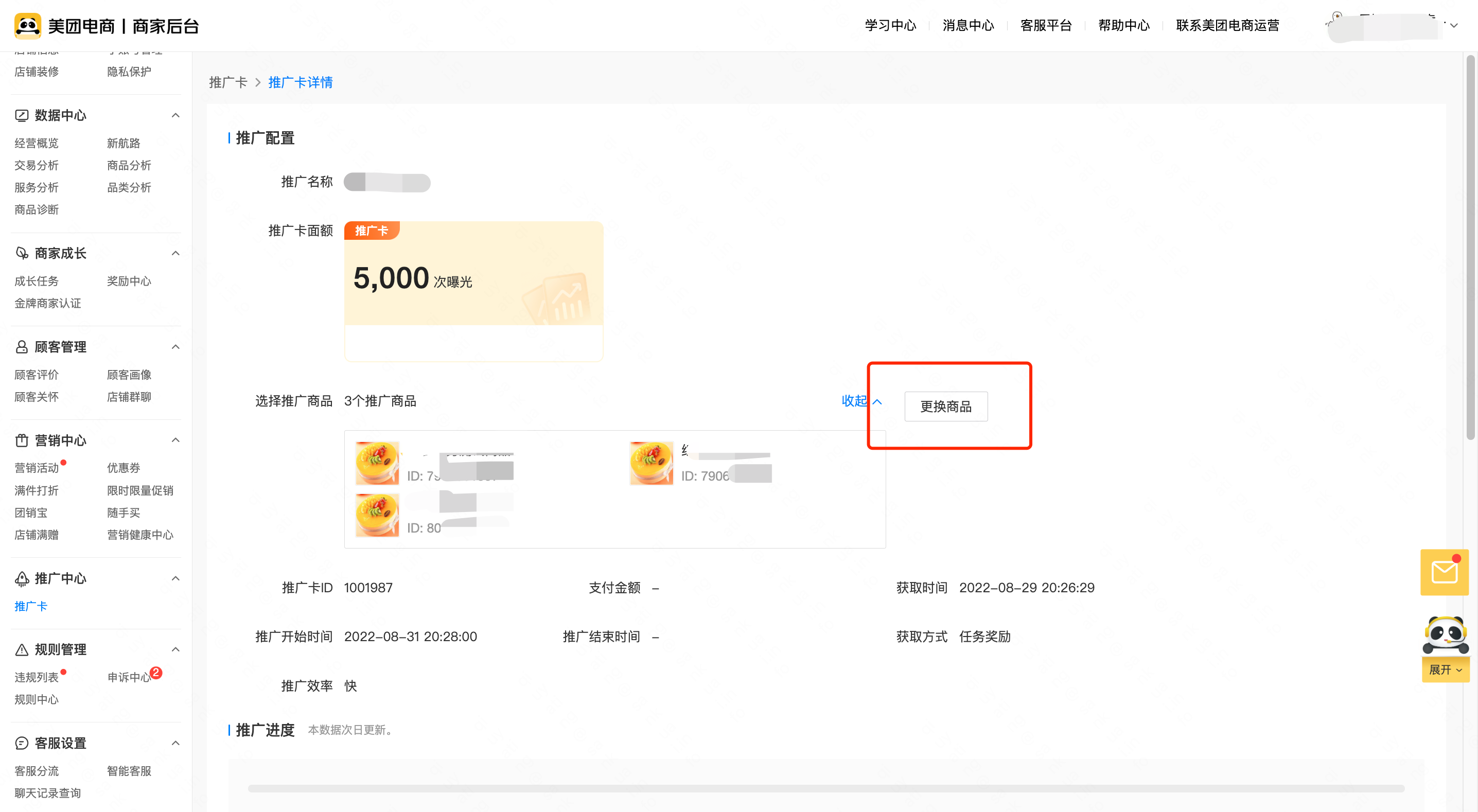Click the Meituan panda logo icon

click(28, 26)
